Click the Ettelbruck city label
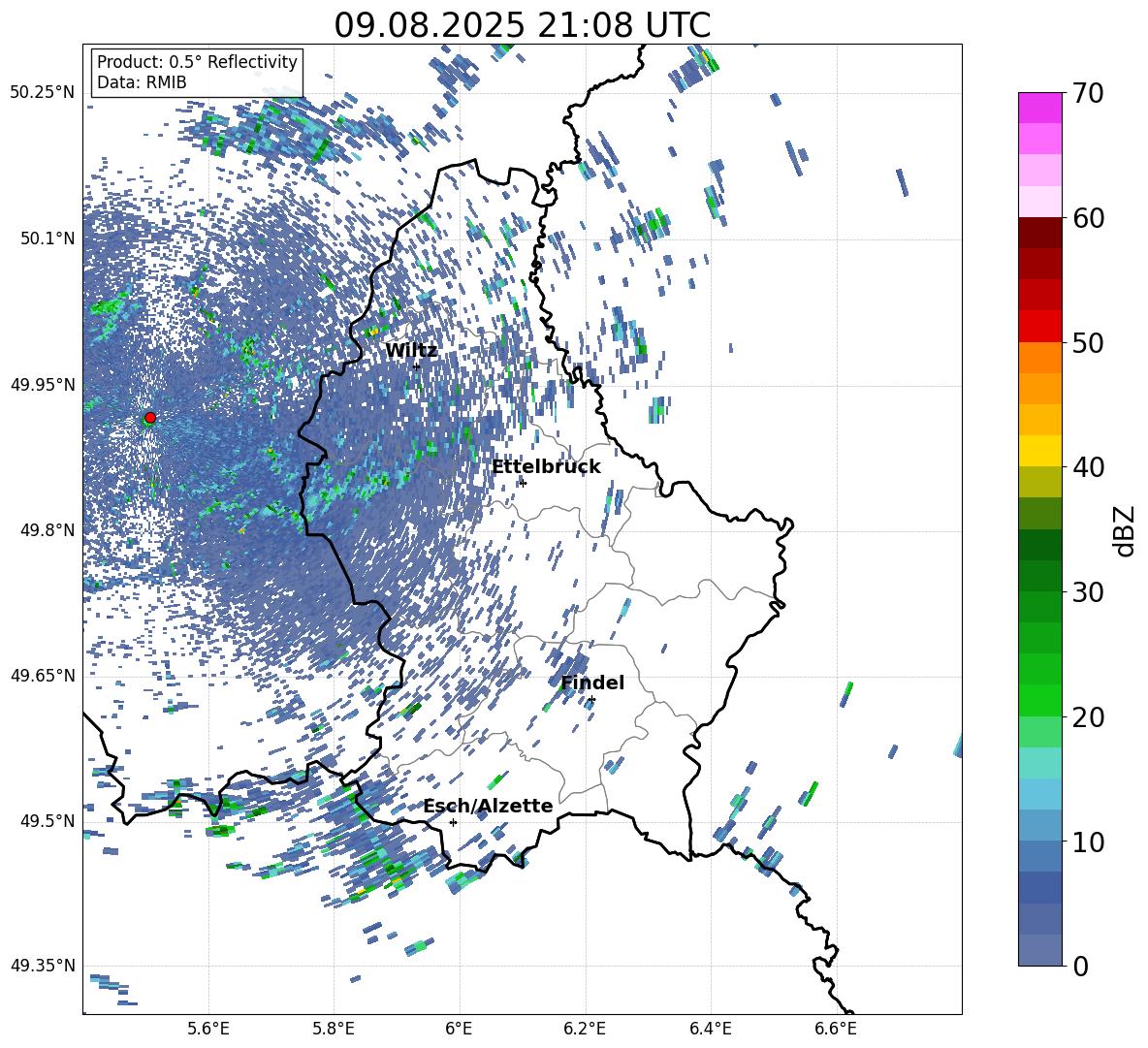 [x=546, y=467]
